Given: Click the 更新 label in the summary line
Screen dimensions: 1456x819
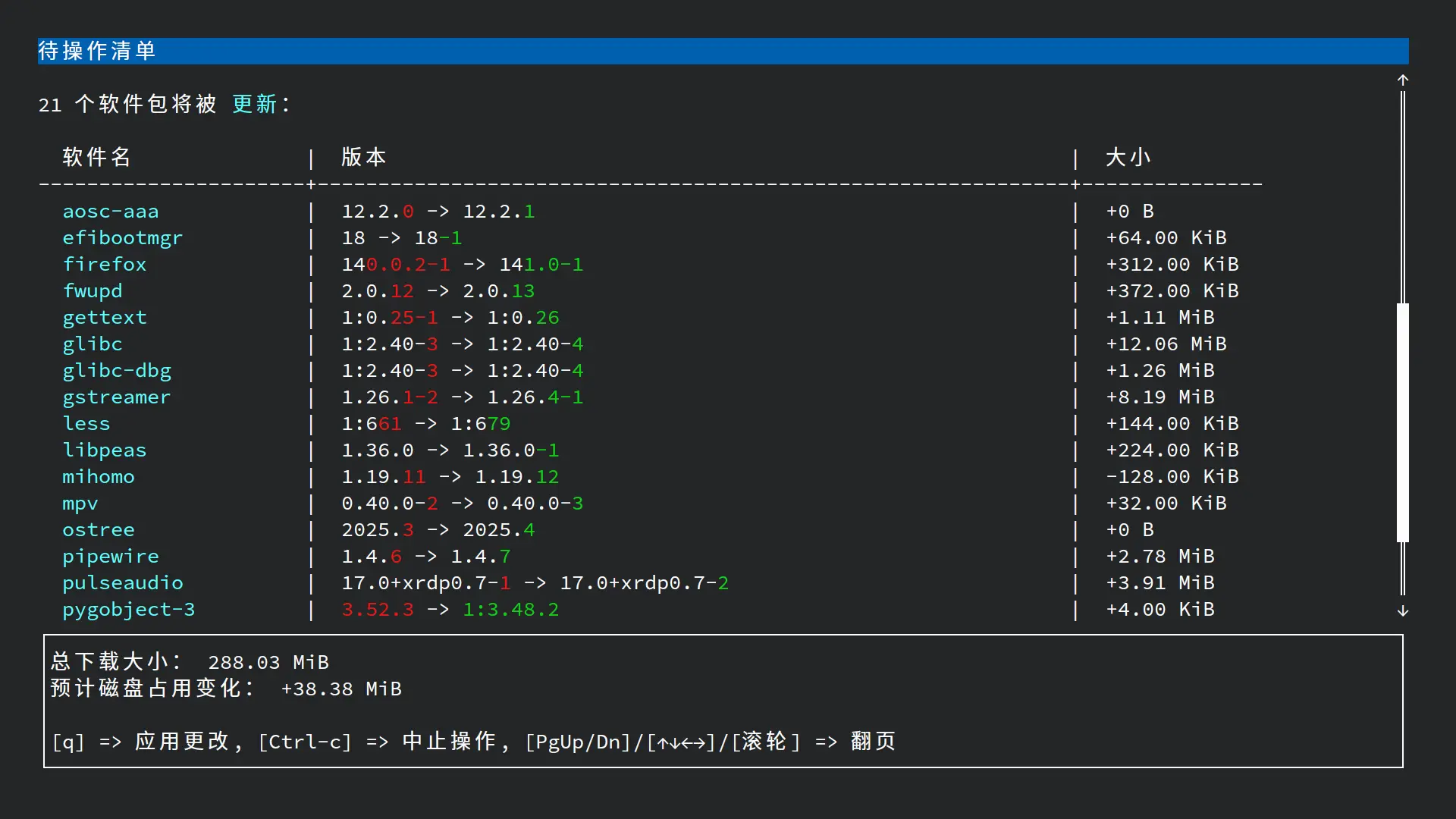Looking at the screenshot, I should (x=253, y=104).
